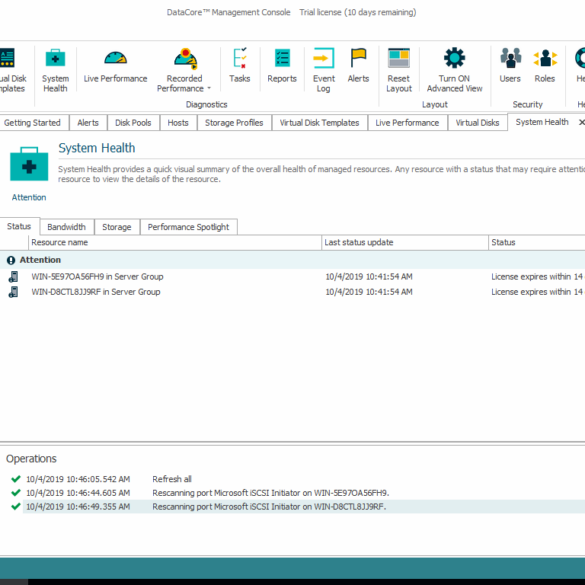Click the WIN-5E97OA56FH9 last status update timestamp
The height and width of the screenshot is (585, 585).
click(369, 277)
